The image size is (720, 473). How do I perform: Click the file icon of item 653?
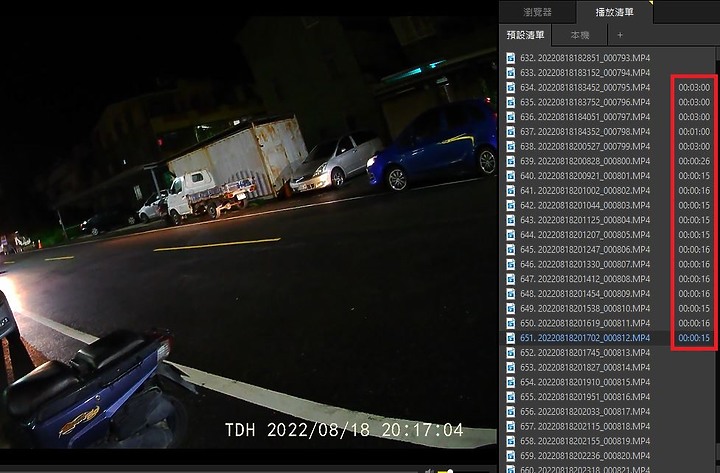510,367
